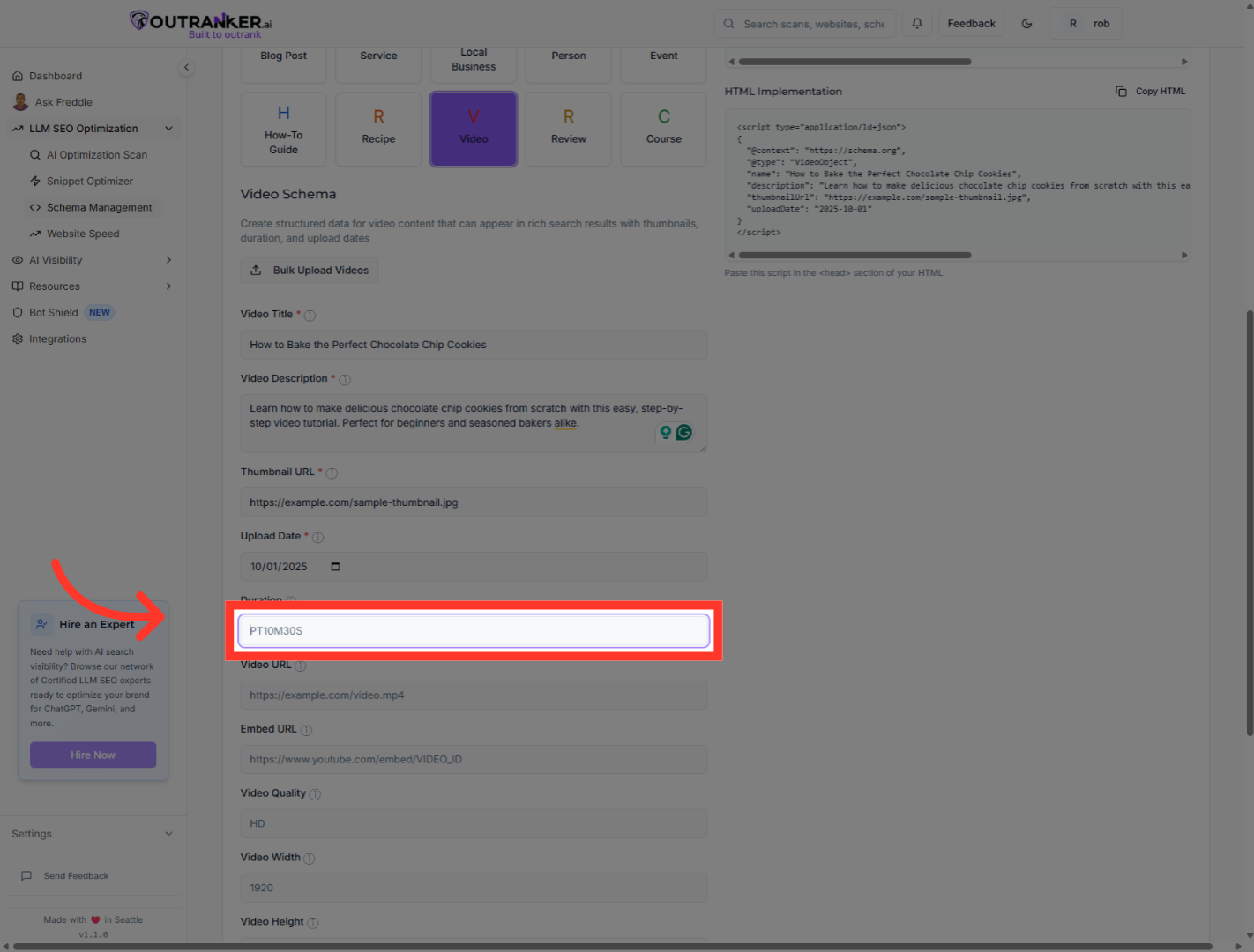The image size is (1254, 952).
Task: Click the bottom horizontal page scrollbar
Action: pyautogui.click(x=613, y=947)
